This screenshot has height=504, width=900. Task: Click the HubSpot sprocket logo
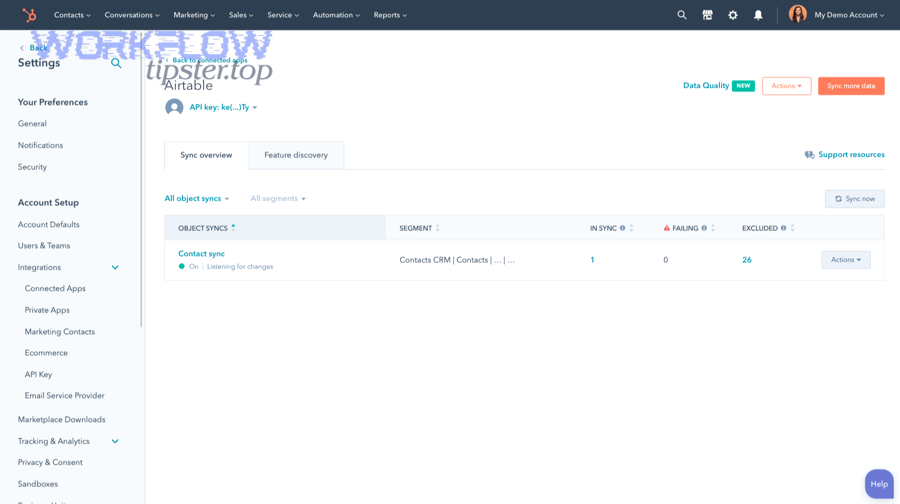pos(29,15)
